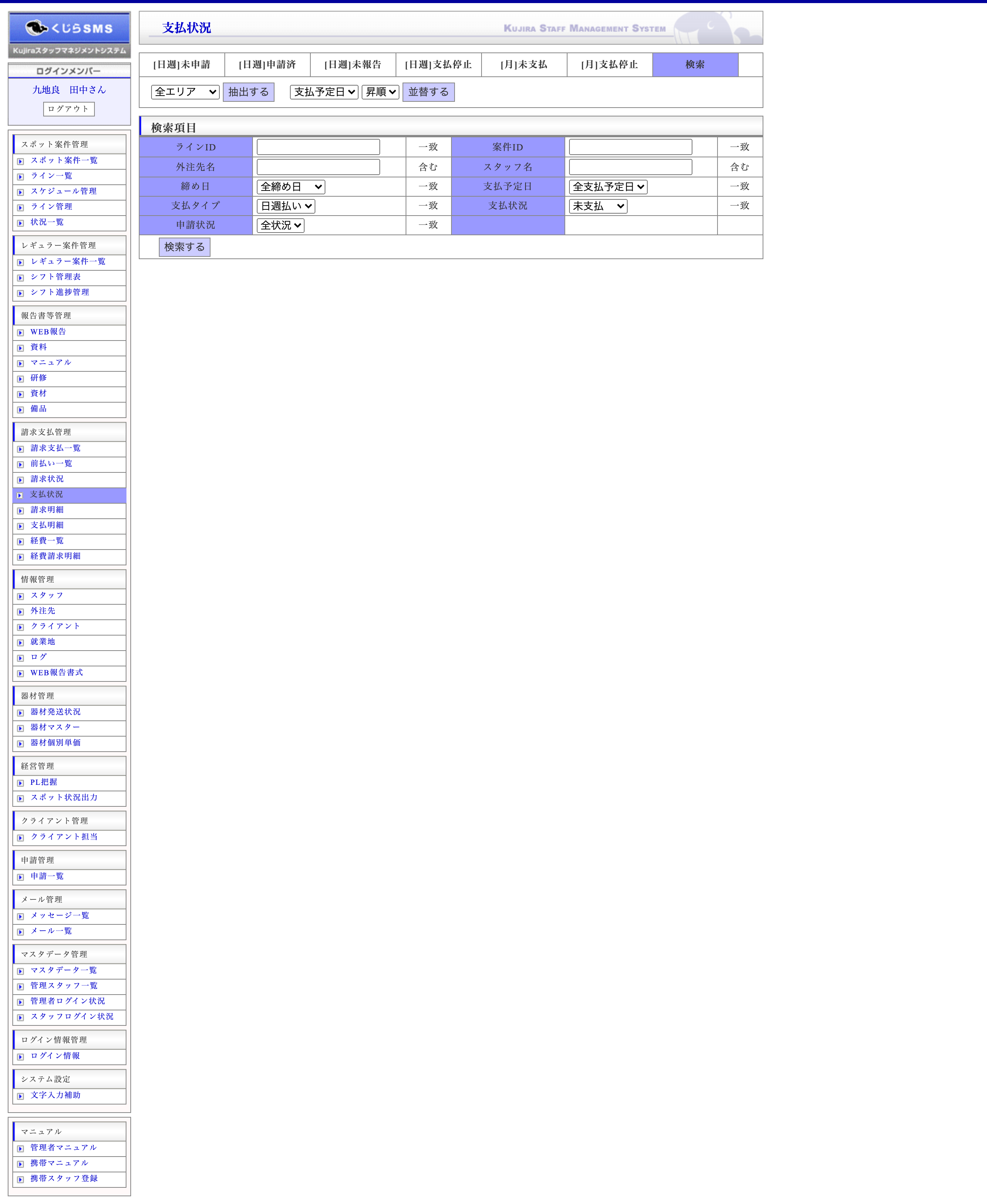The image size is (987, 1204).
Task: Click arrow icon beside WEB報告
Action: (20, 333)
